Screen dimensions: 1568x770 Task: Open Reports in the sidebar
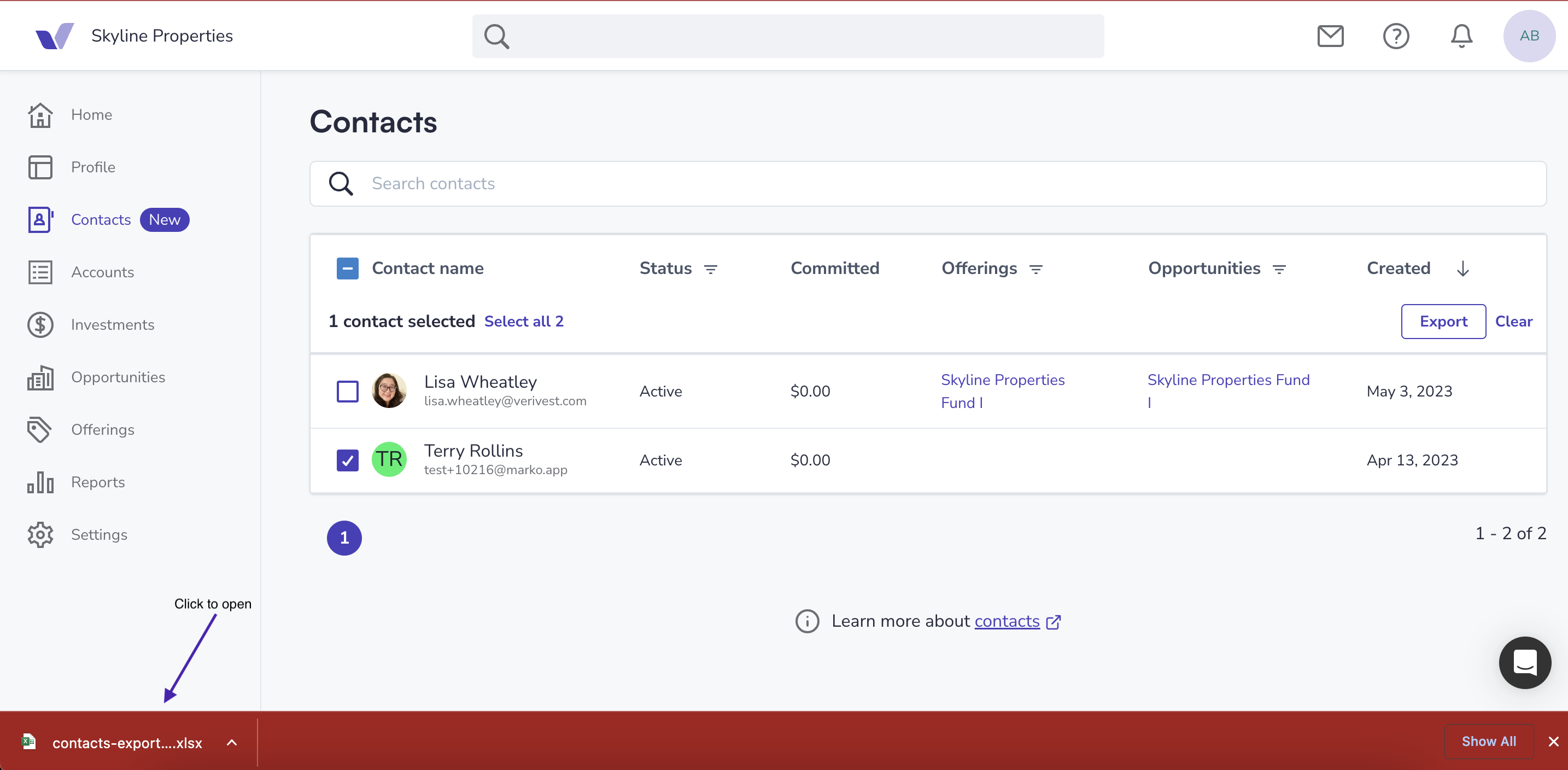pos(98,482)
